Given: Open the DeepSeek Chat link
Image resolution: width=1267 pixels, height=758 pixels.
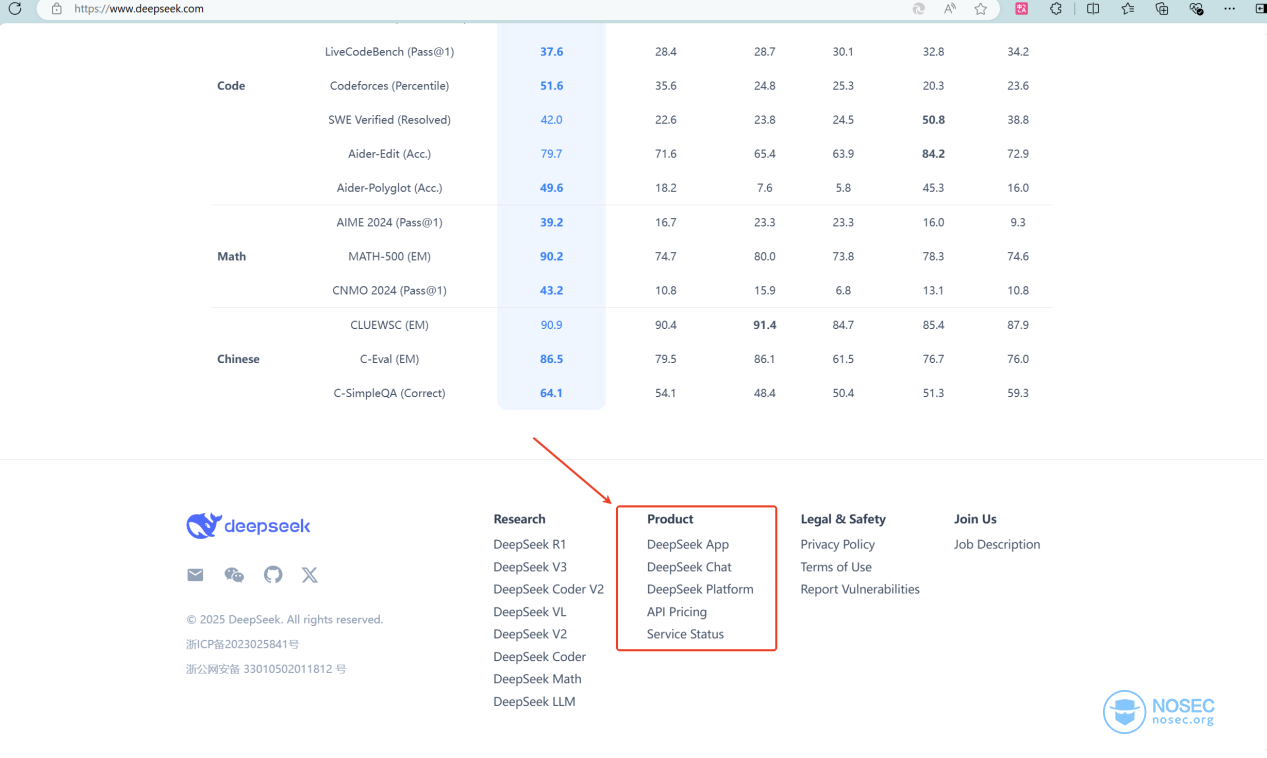Looking at the screenshot, I should [x=689, y=567].
